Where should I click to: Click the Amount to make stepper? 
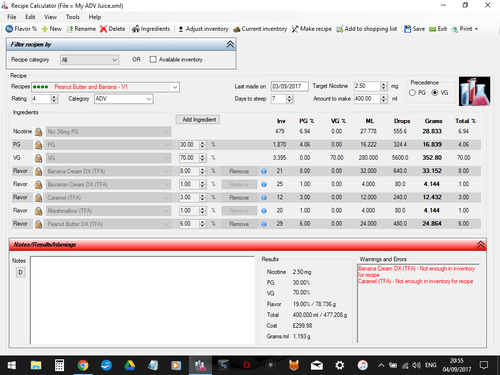click(x=384, y=99)
